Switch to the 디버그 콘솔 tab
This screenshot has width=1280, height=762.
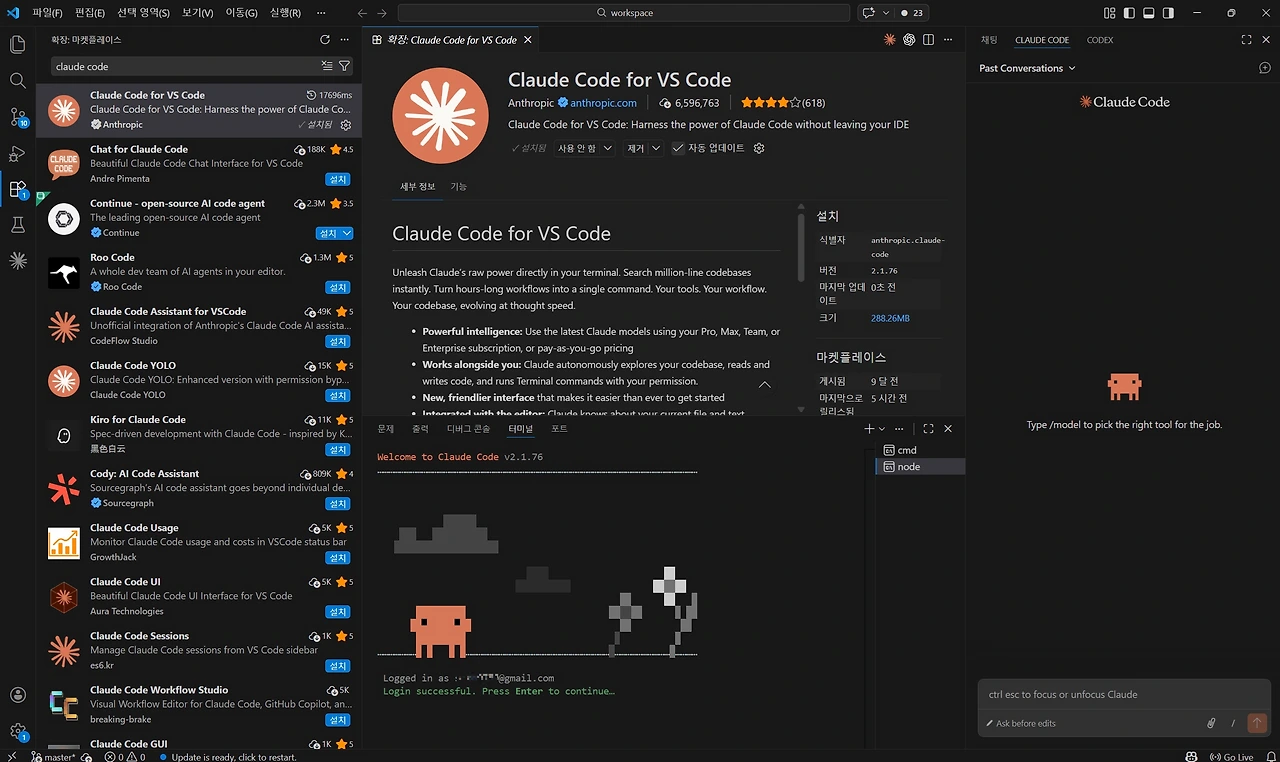click(x=468, y=428)
